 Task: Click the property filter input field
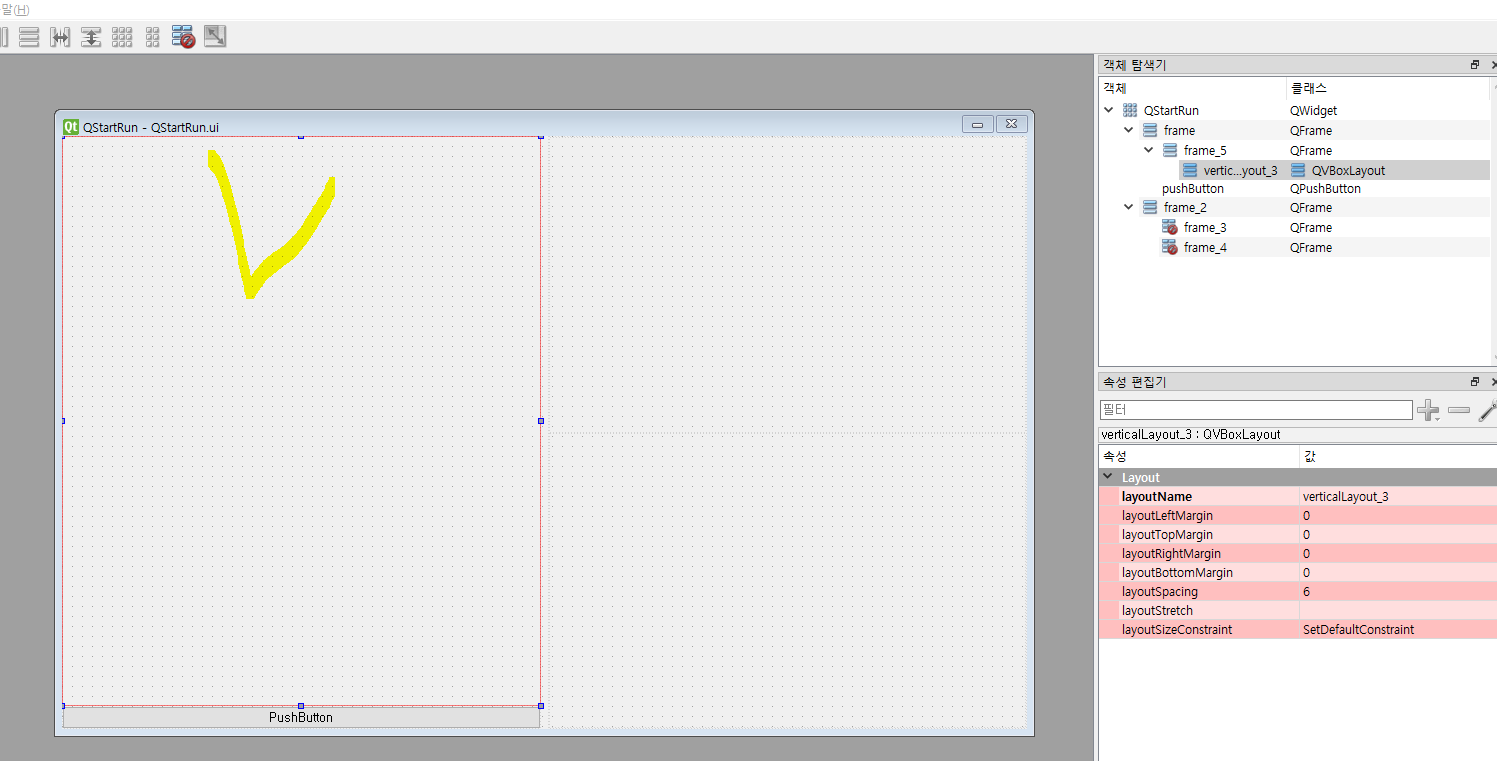[x=1255, y=410]
